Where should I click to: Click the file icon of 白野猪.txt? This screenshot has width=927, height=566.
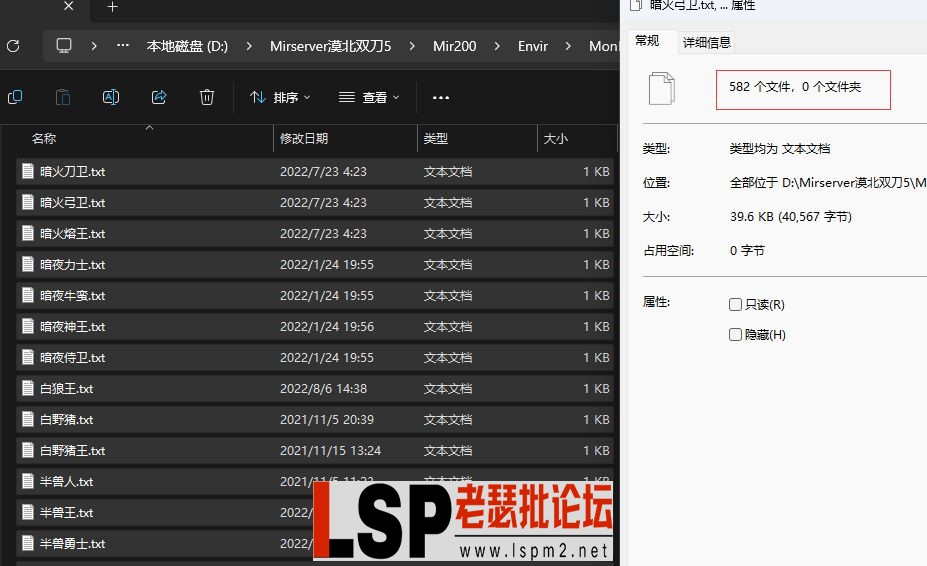[28, 419]
